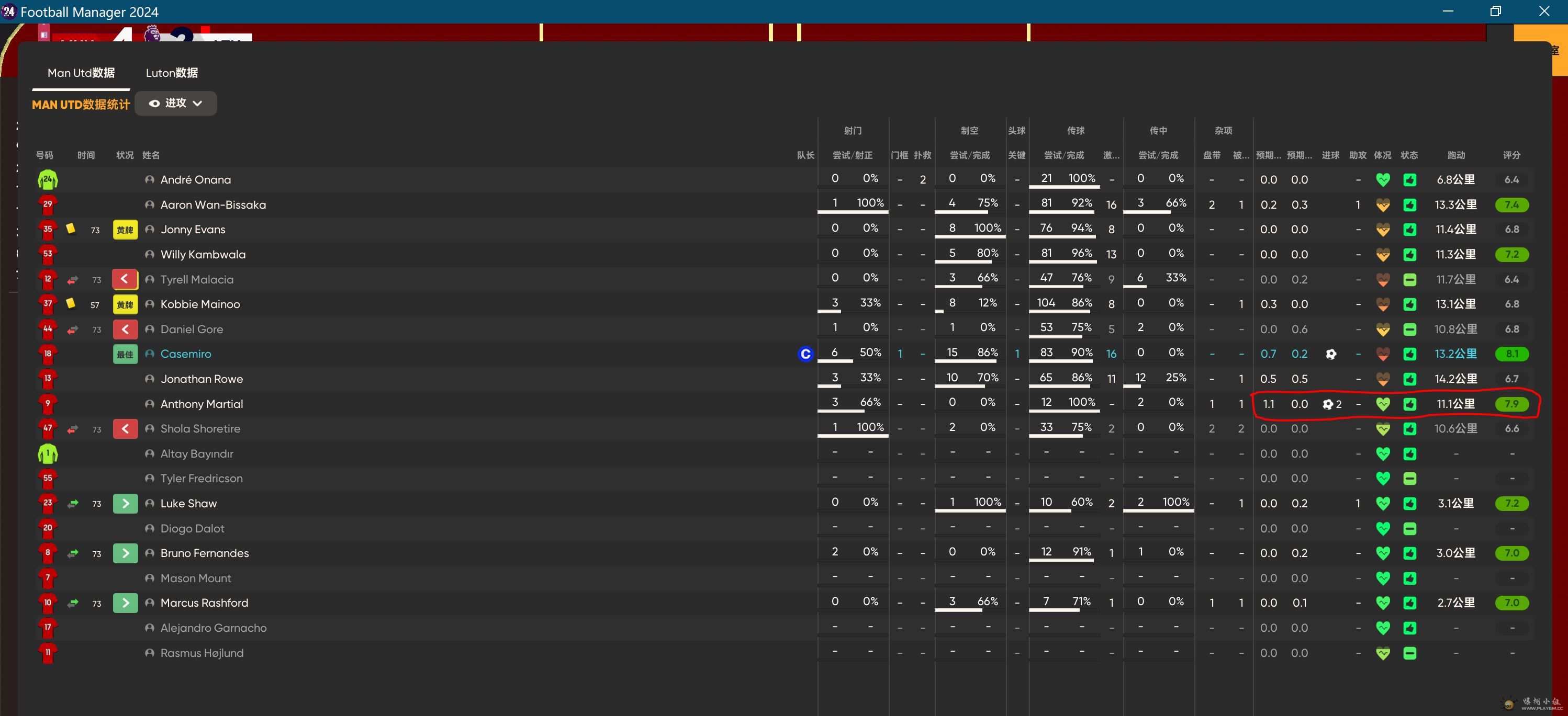Click the eye icon in the view selector

[154, 104]
